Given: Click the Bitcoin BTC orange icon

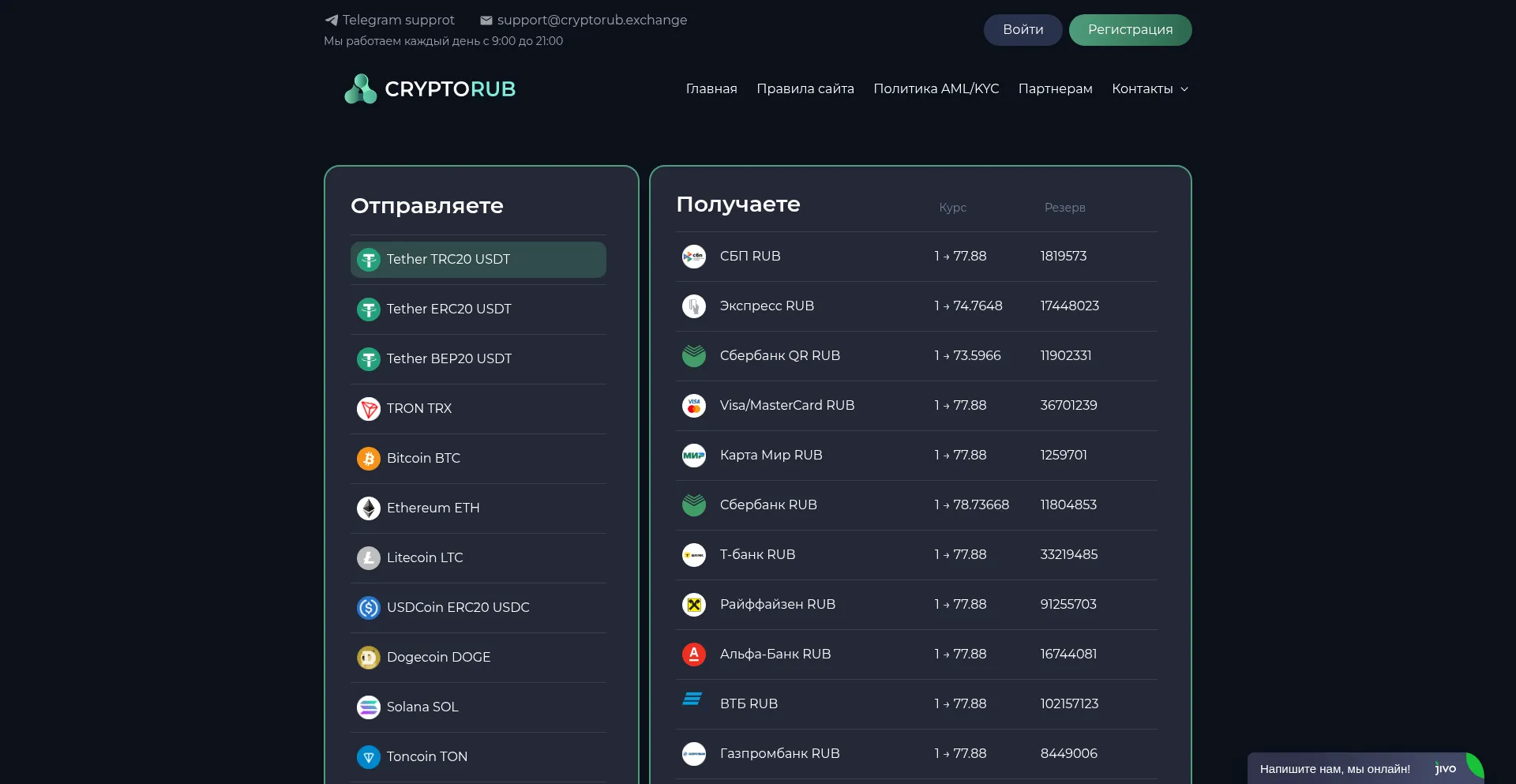Looking at the screenshot, I should [369, 459].
